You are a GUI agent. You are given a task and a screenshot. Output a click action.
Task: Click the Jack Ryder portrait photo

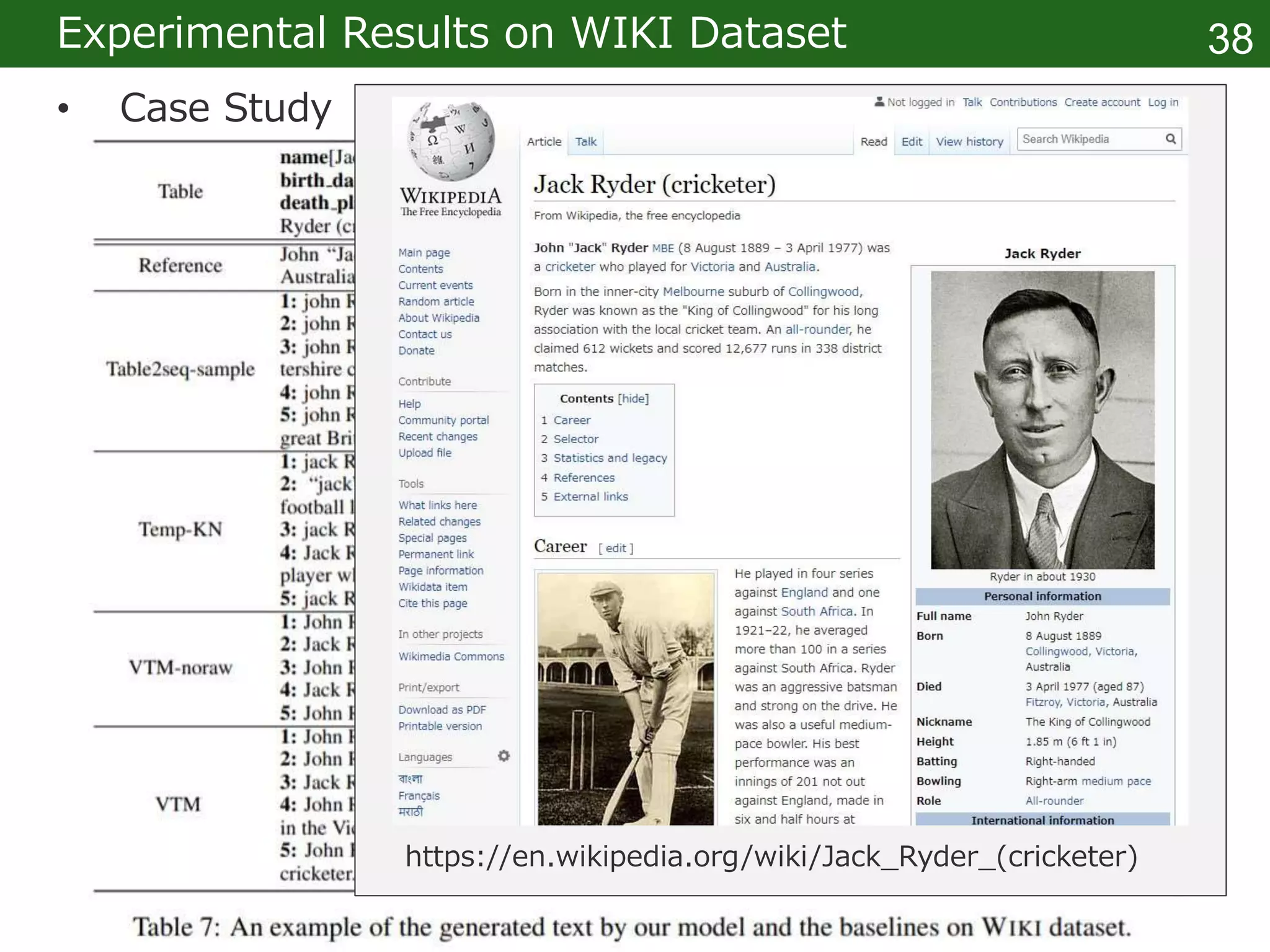1042,420
